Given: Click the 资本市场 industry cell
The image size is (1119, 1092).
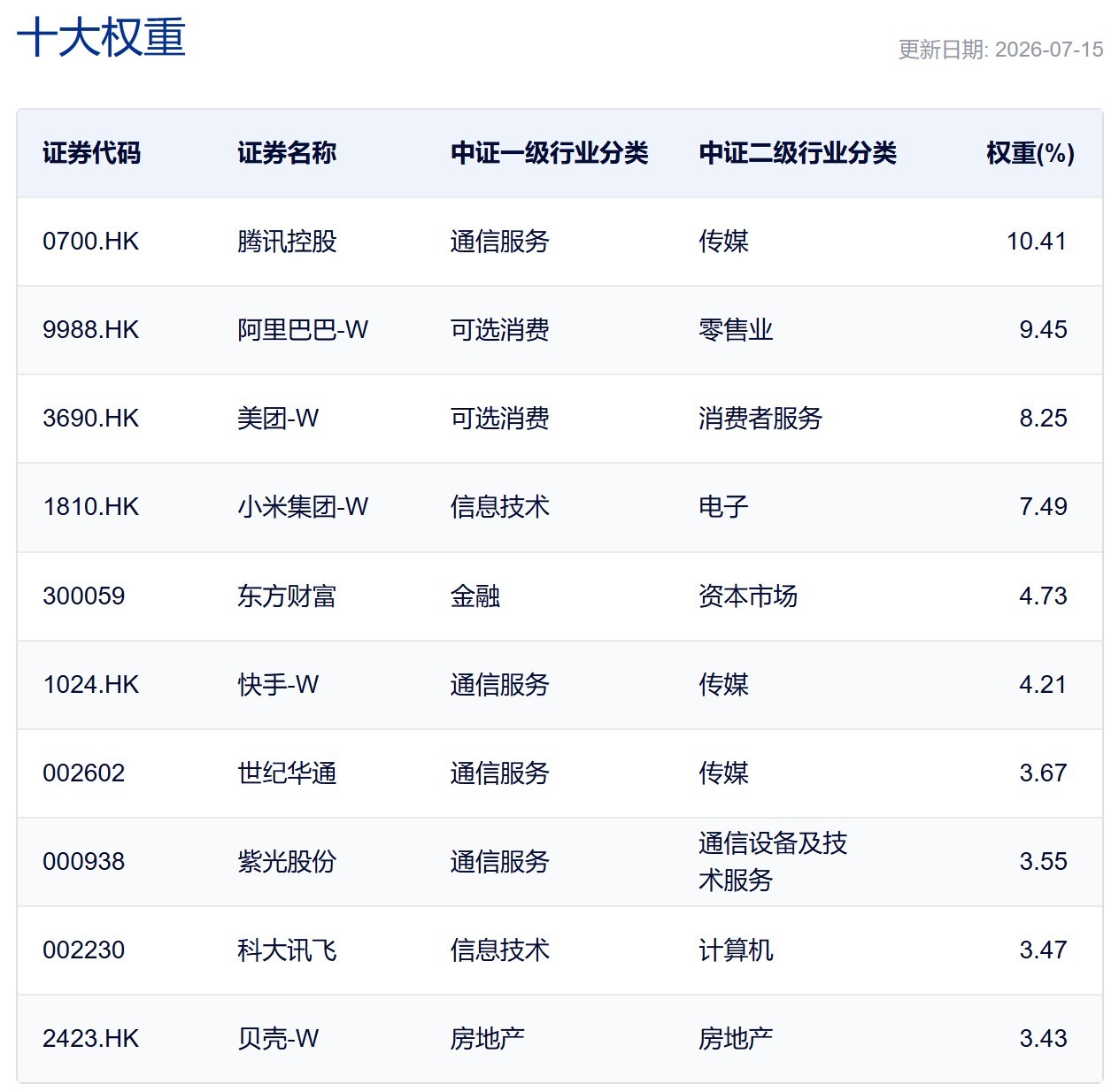Looking at the screenshot, I should click(748, 596).
